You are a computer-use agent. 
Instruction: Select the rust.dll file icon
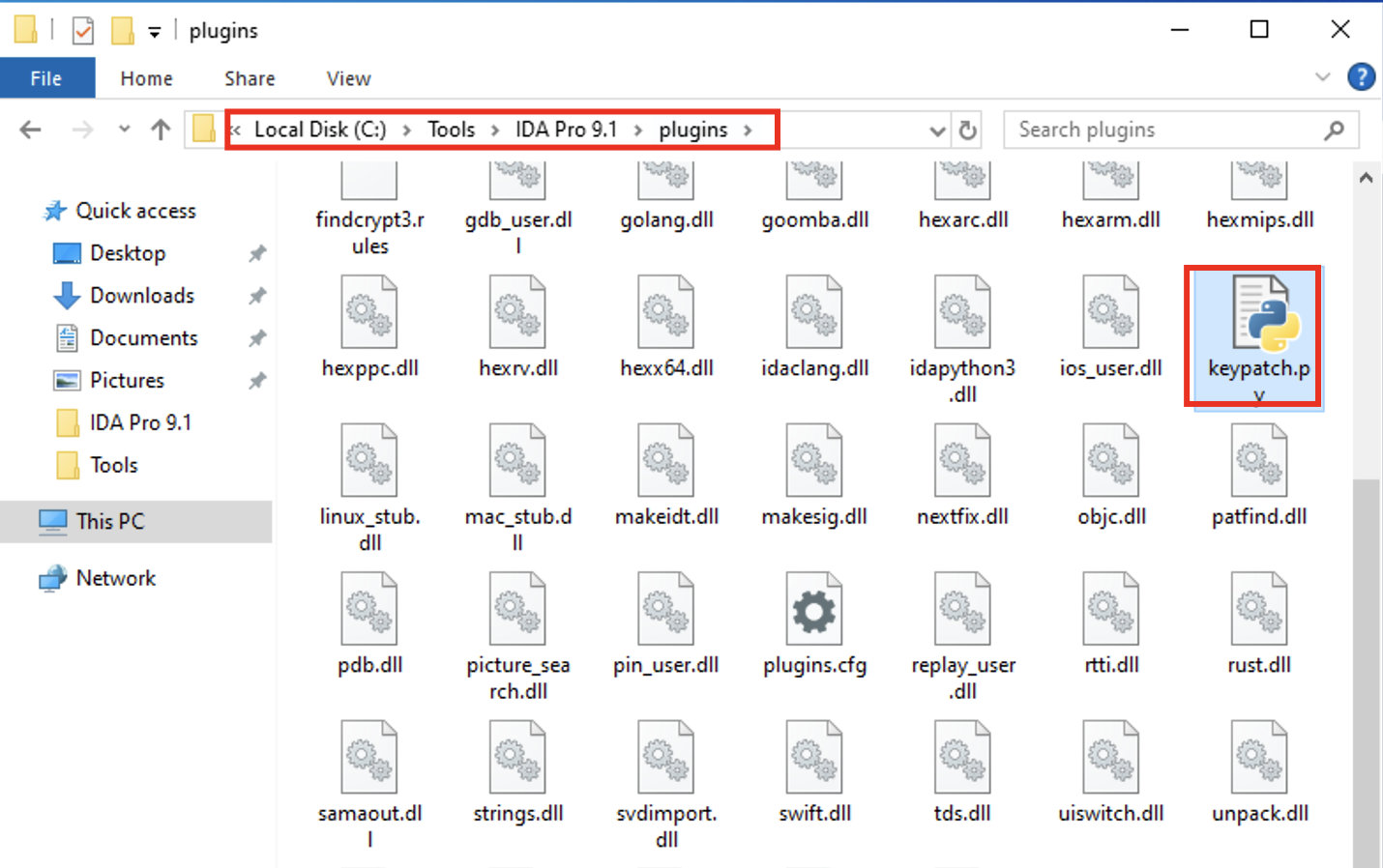(1259, 609)
